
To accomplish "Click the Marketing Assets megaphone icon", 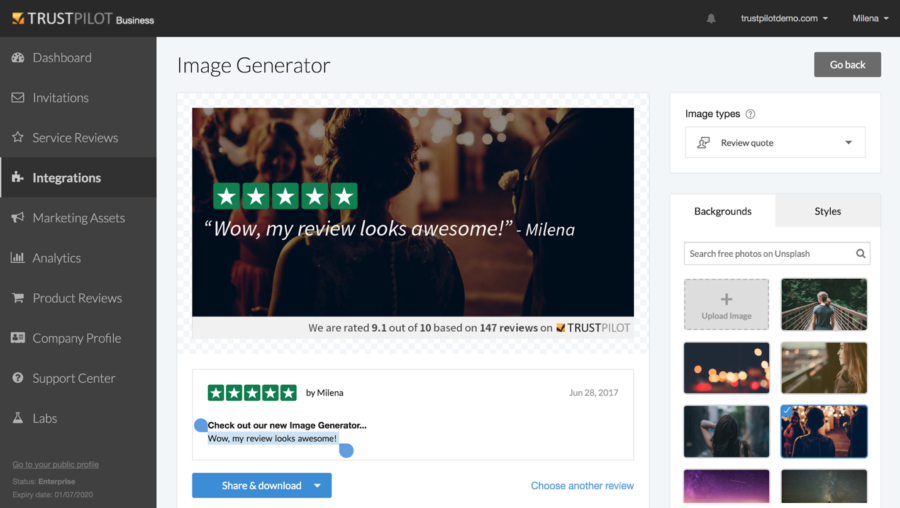I will (18, 218).
